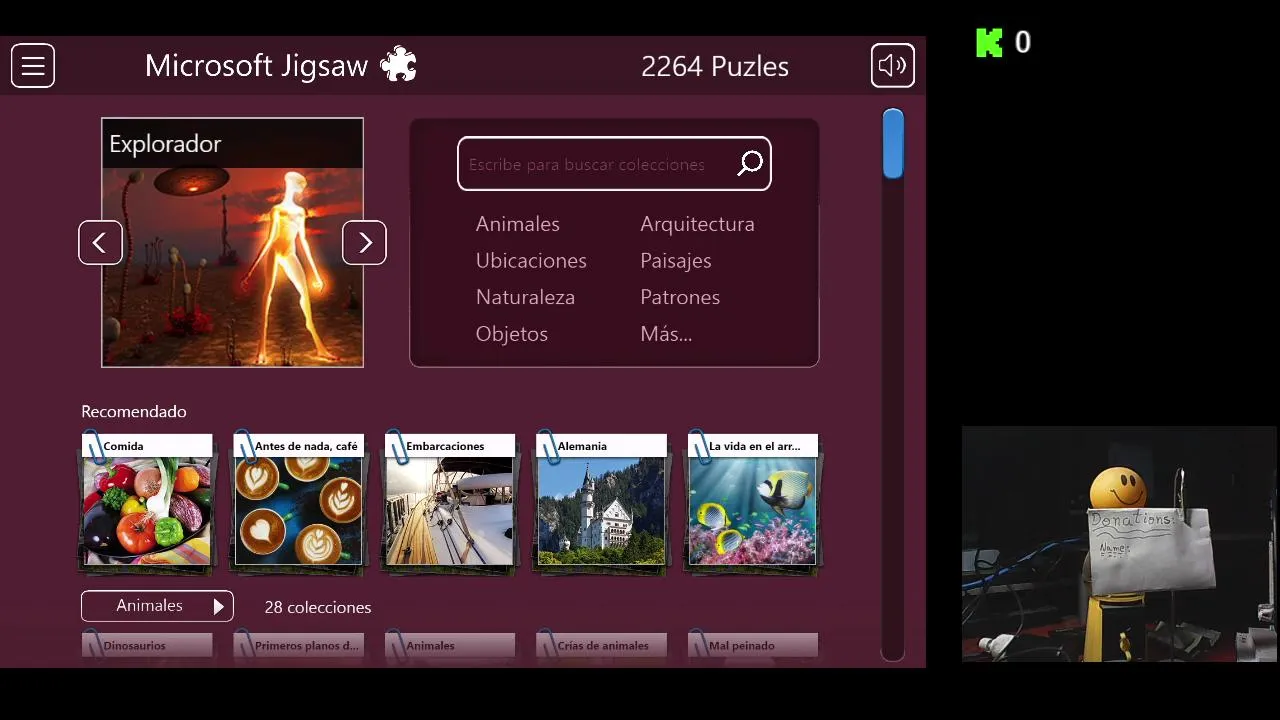The image size is (1280, 720).
Task: Open the Animales collection card below
Action: [450, 646]
